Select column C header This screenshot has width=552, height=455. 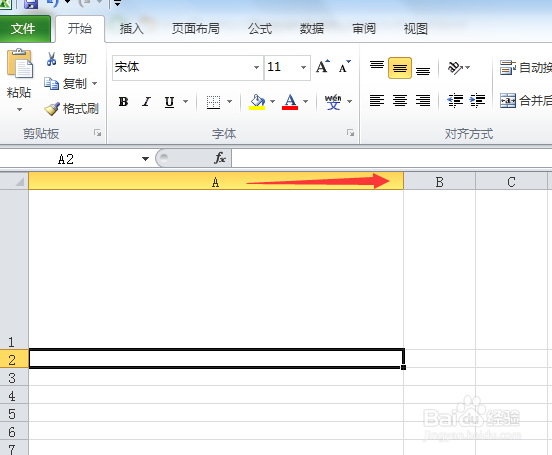[x=511, y=181]
